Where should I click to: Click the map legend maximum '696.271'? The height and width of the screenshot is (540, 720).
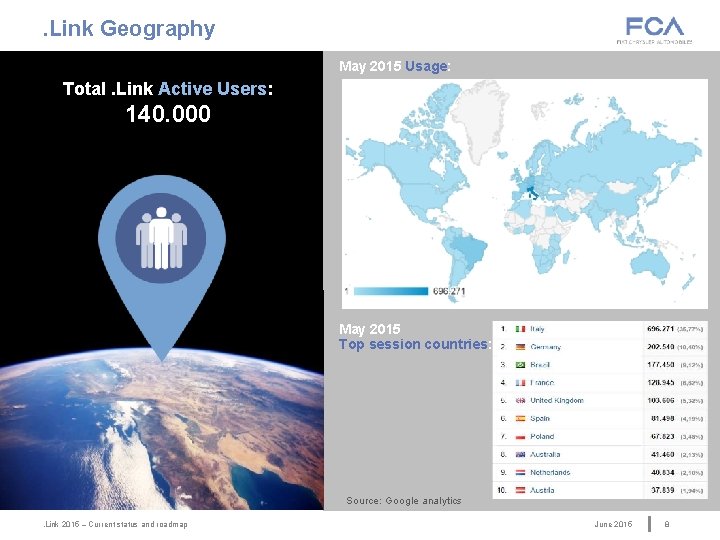point(449,291)
